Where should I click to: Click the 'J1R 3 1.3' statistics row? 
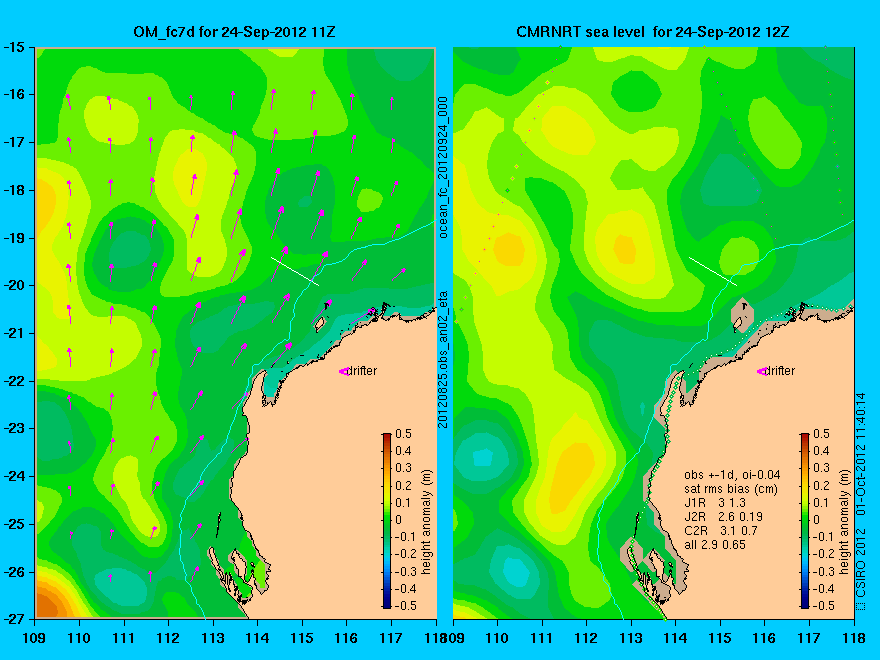715,503
